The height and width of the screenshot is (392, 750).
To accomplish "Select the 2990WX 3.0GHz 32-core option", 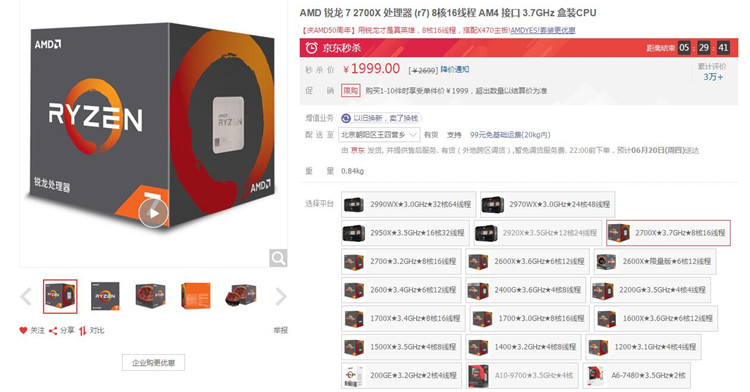I will [408, 205].
